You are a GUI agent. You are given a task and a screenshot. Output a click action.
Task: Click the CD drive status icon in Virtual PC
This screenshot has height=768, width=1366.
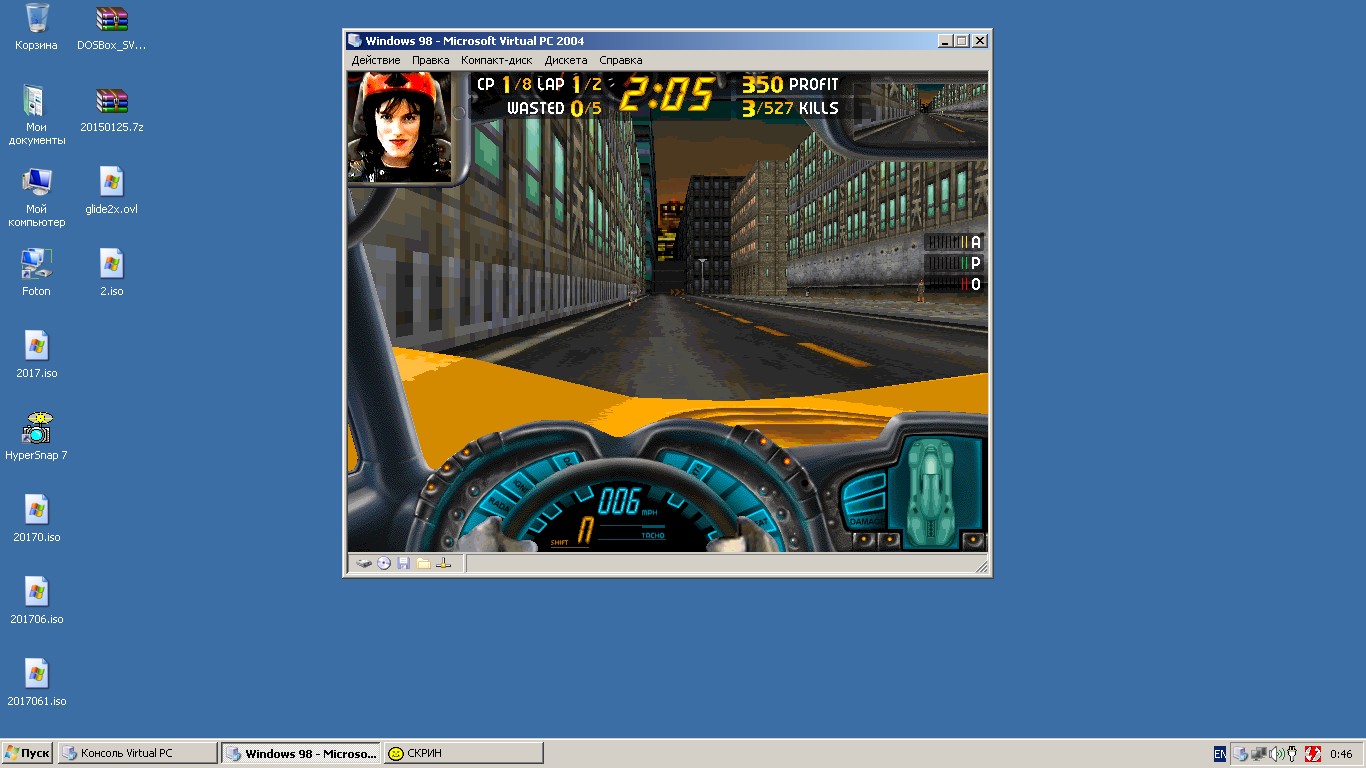(x=384, y=563)
